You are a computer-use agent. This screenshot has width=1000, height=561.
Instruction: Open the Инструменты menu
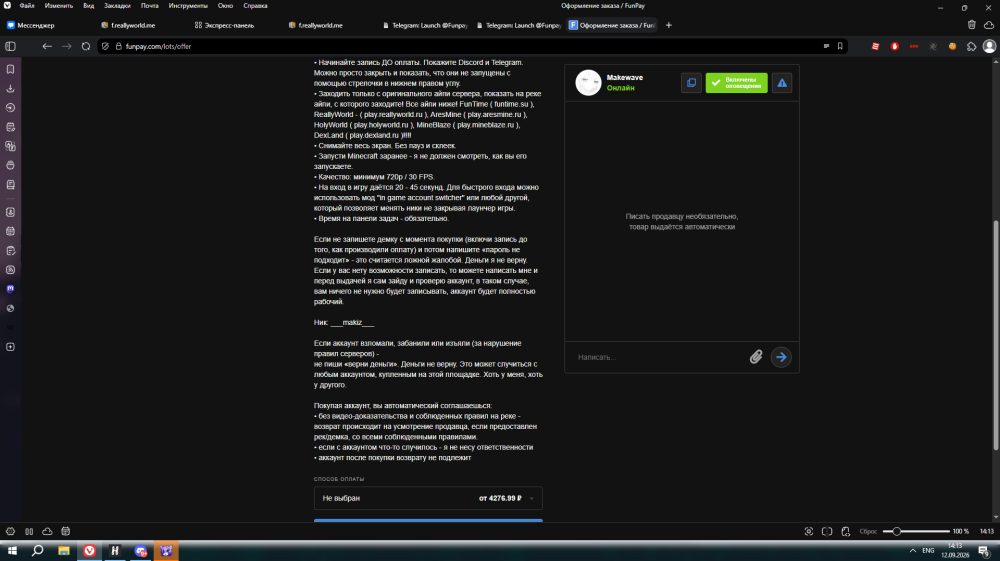[x=188, y=6]
